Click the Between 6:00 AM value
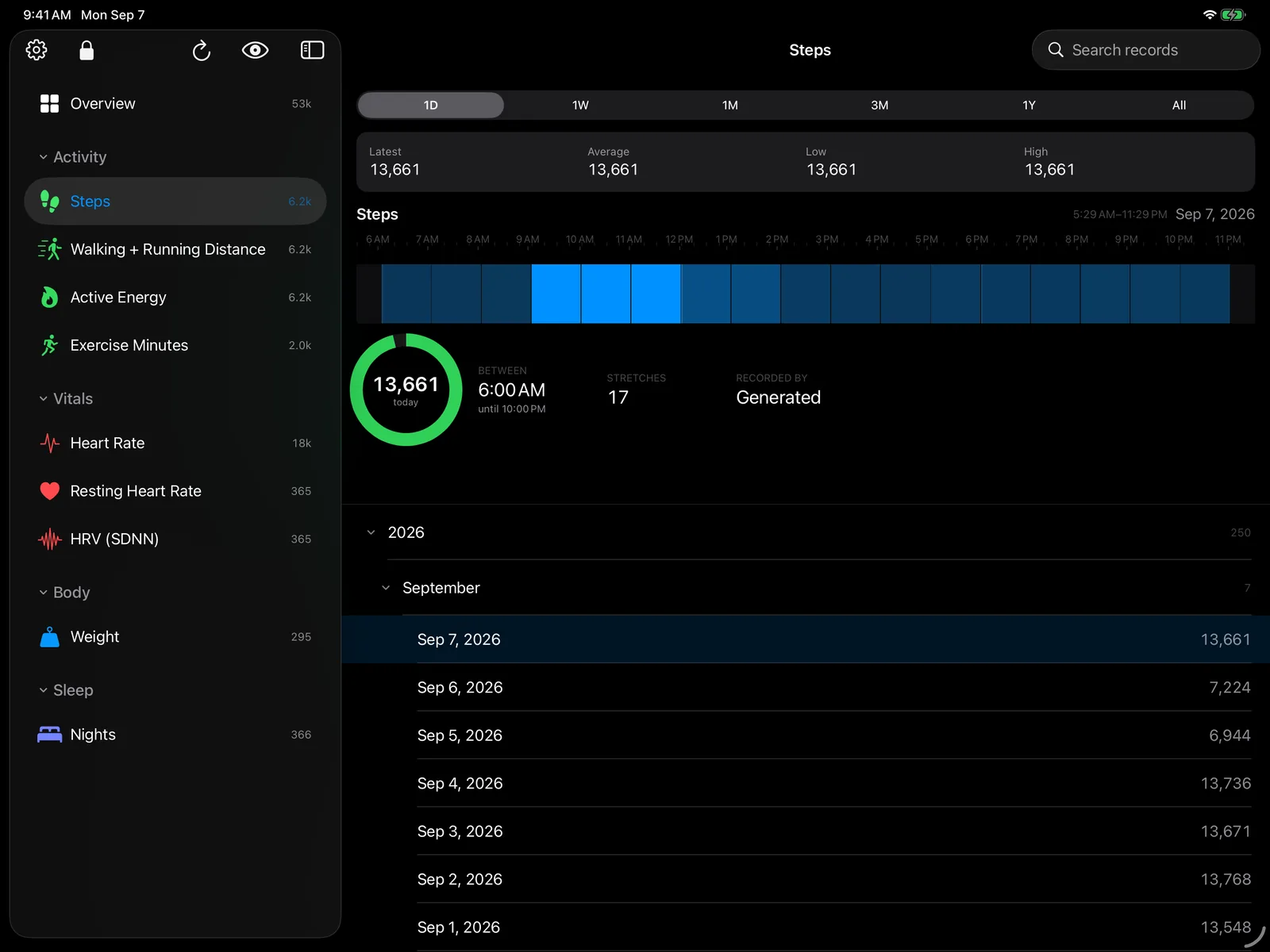 point(512,390)
